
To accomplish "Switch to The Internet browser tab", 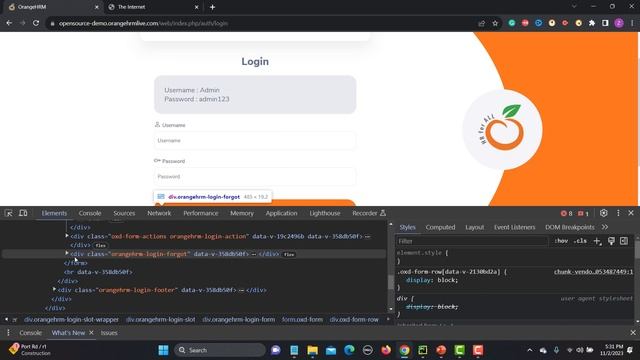I will pyautogui.click(x=153, y=7).
